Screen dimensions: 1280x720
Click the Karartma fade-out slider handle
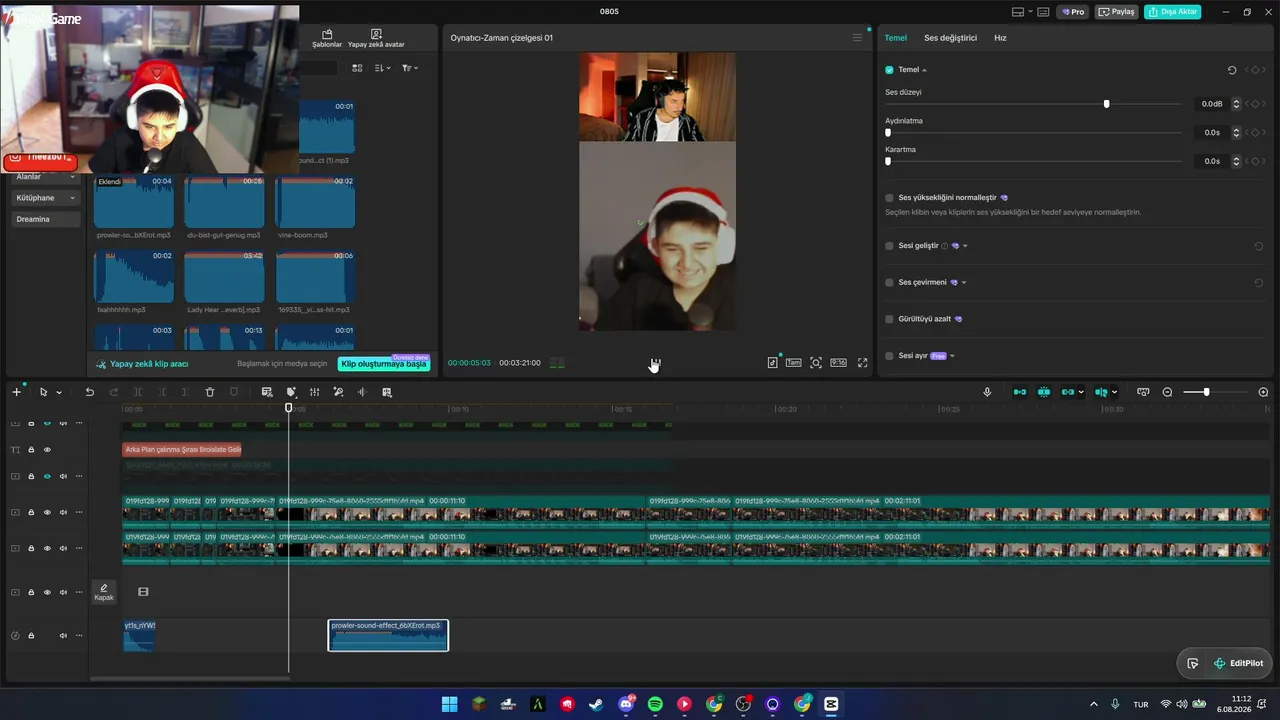point(888,161)
